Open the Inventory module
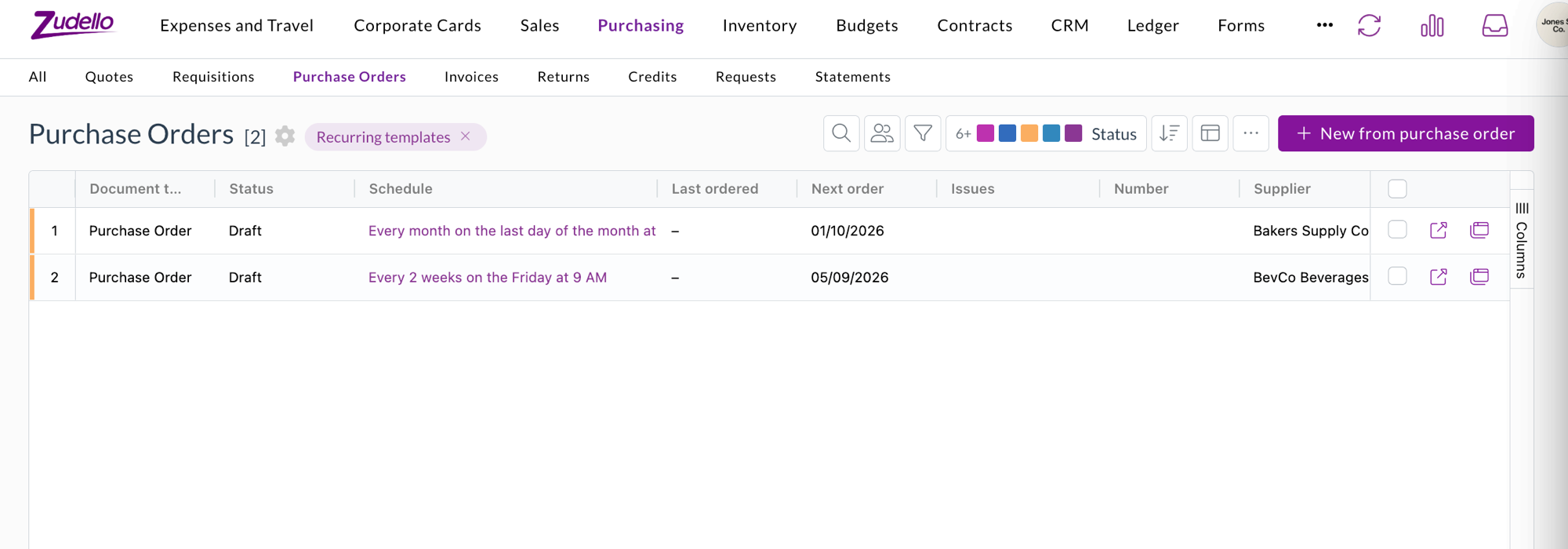 pos(760,25)
